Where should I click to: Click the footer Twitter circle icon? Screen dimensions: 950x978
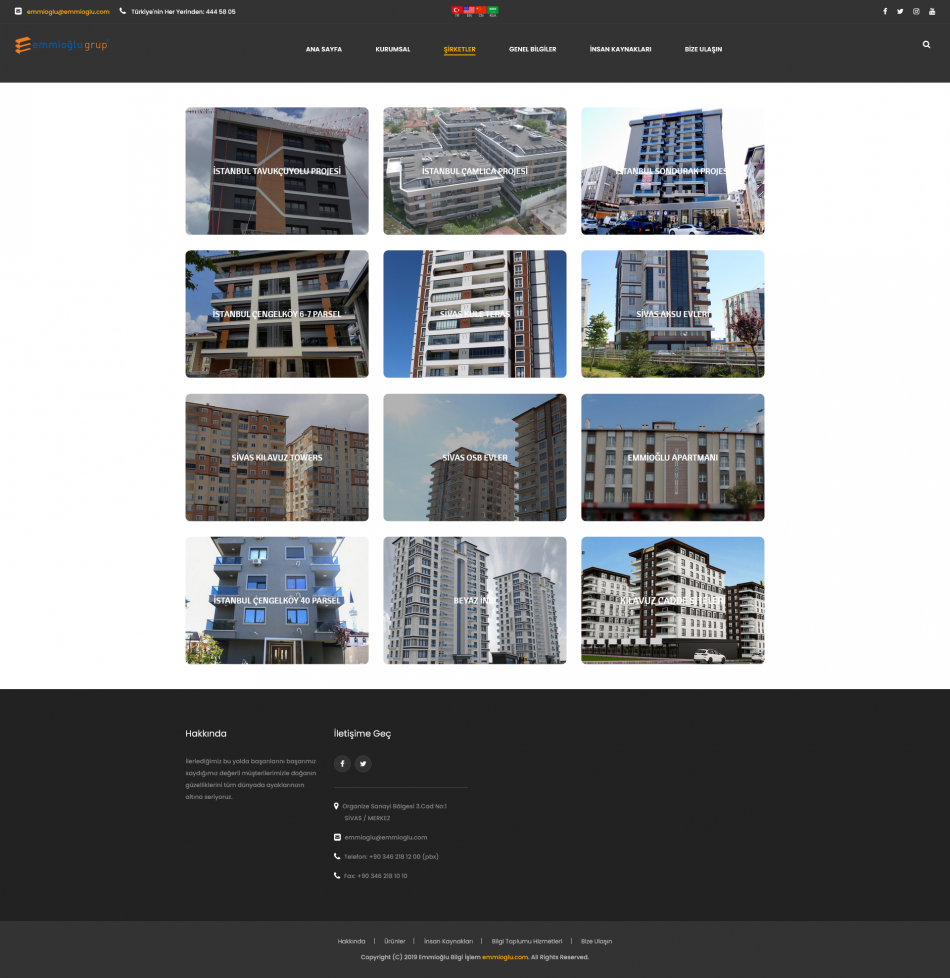(363, 764)
